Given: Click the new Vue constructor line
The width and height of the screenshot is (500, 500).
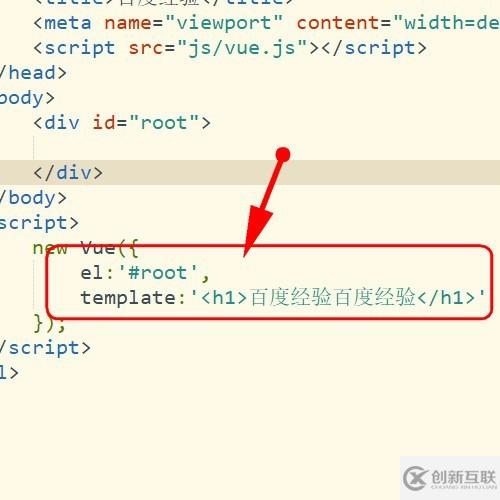Looking at the screenshot, I should click(x=85, y=248).
